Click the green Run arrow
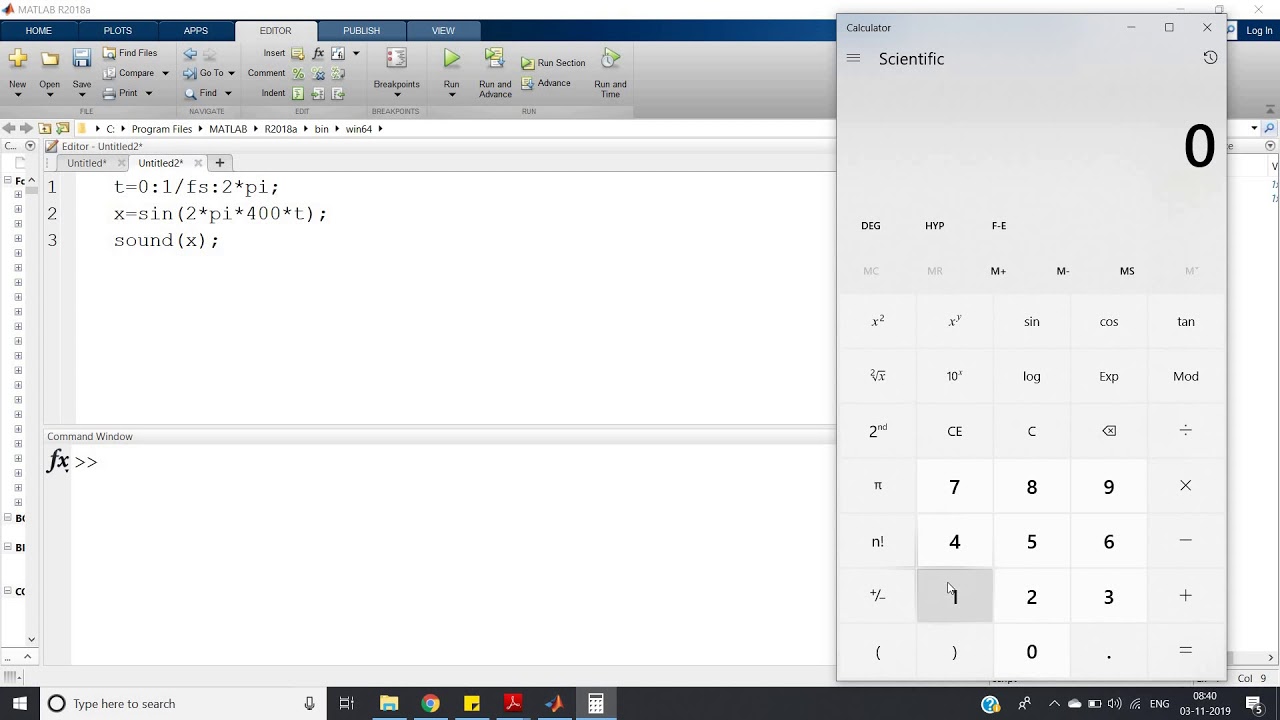1280x720 pixels. coord(452,59)
